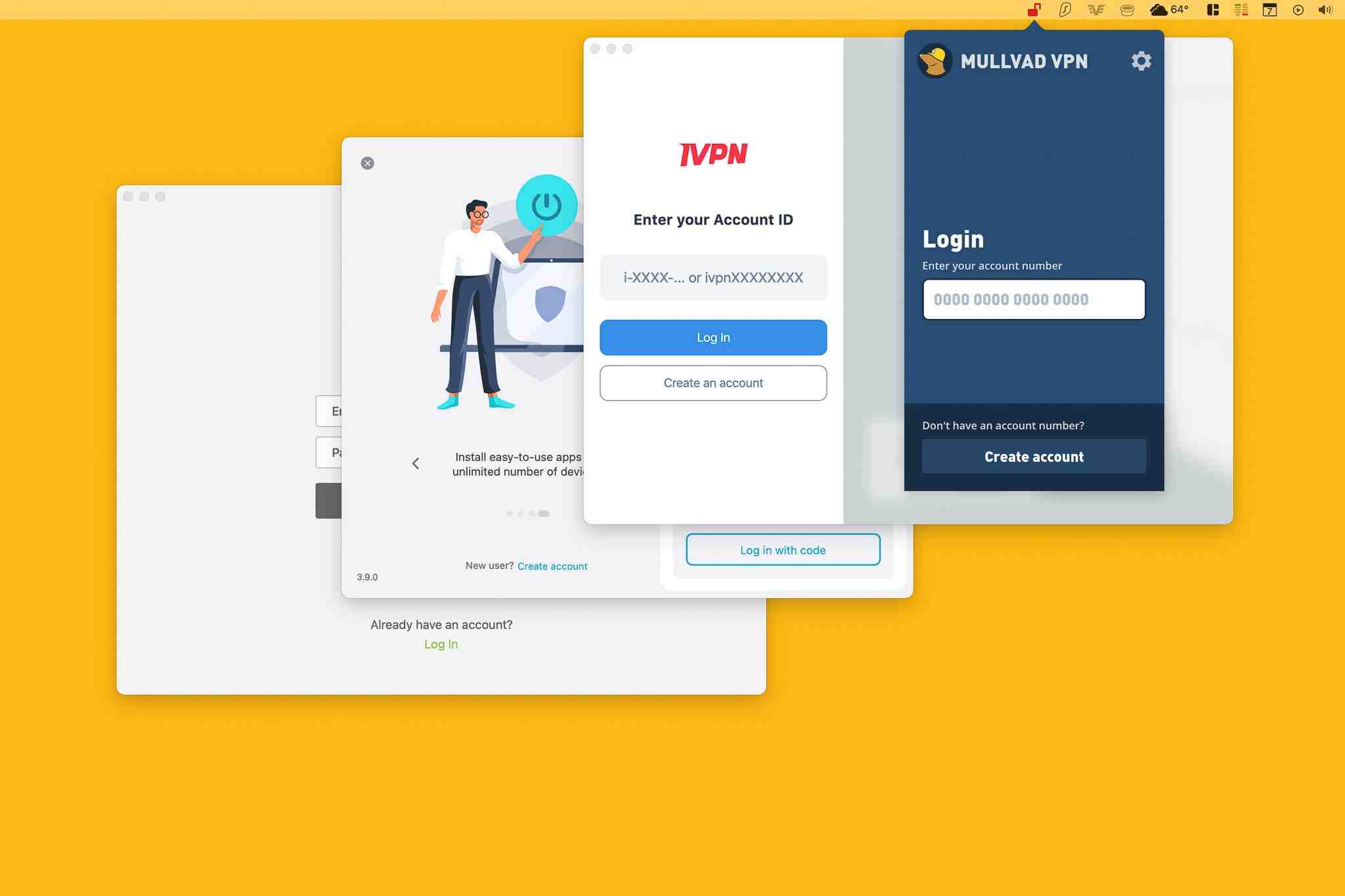The height and width of the screenshot is (896, 1345).
Task: Select Mullvad account number input field
Action: point(1033,298)
